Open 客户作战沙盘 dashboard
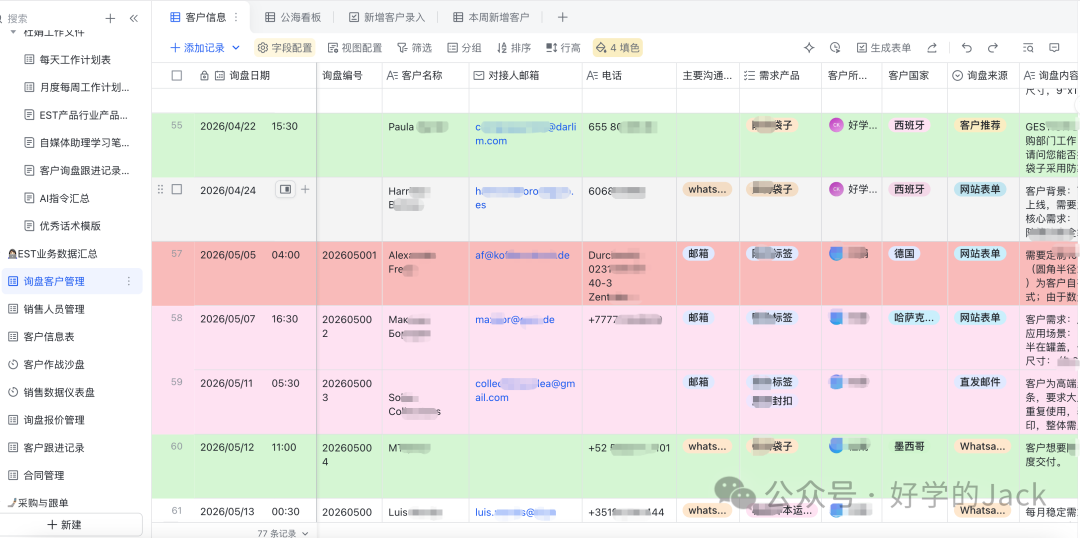This screenshot has height=538, width=1080. coord(45,364)
